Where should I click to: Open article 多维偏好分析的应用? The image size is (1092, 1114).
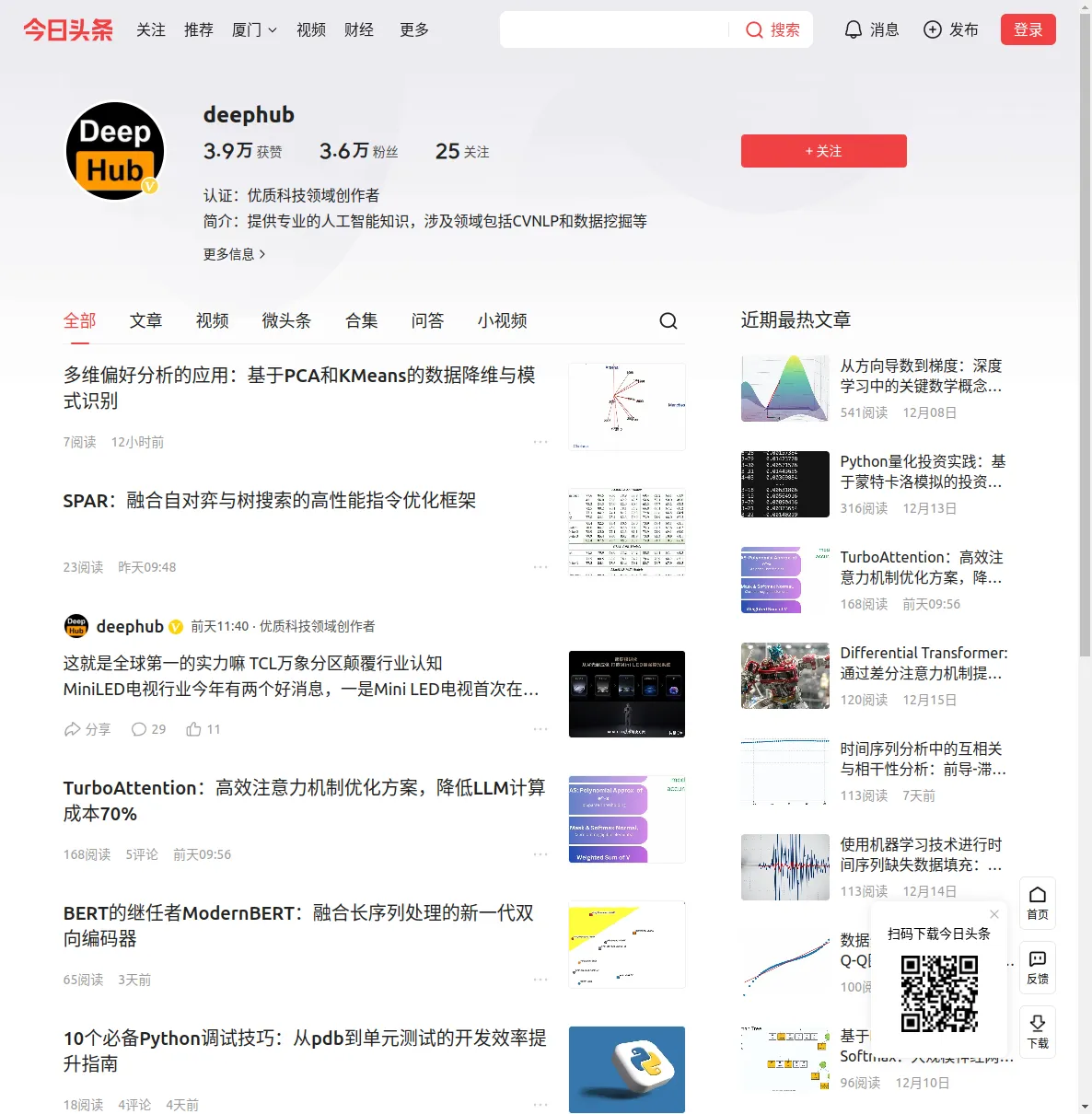299,388
